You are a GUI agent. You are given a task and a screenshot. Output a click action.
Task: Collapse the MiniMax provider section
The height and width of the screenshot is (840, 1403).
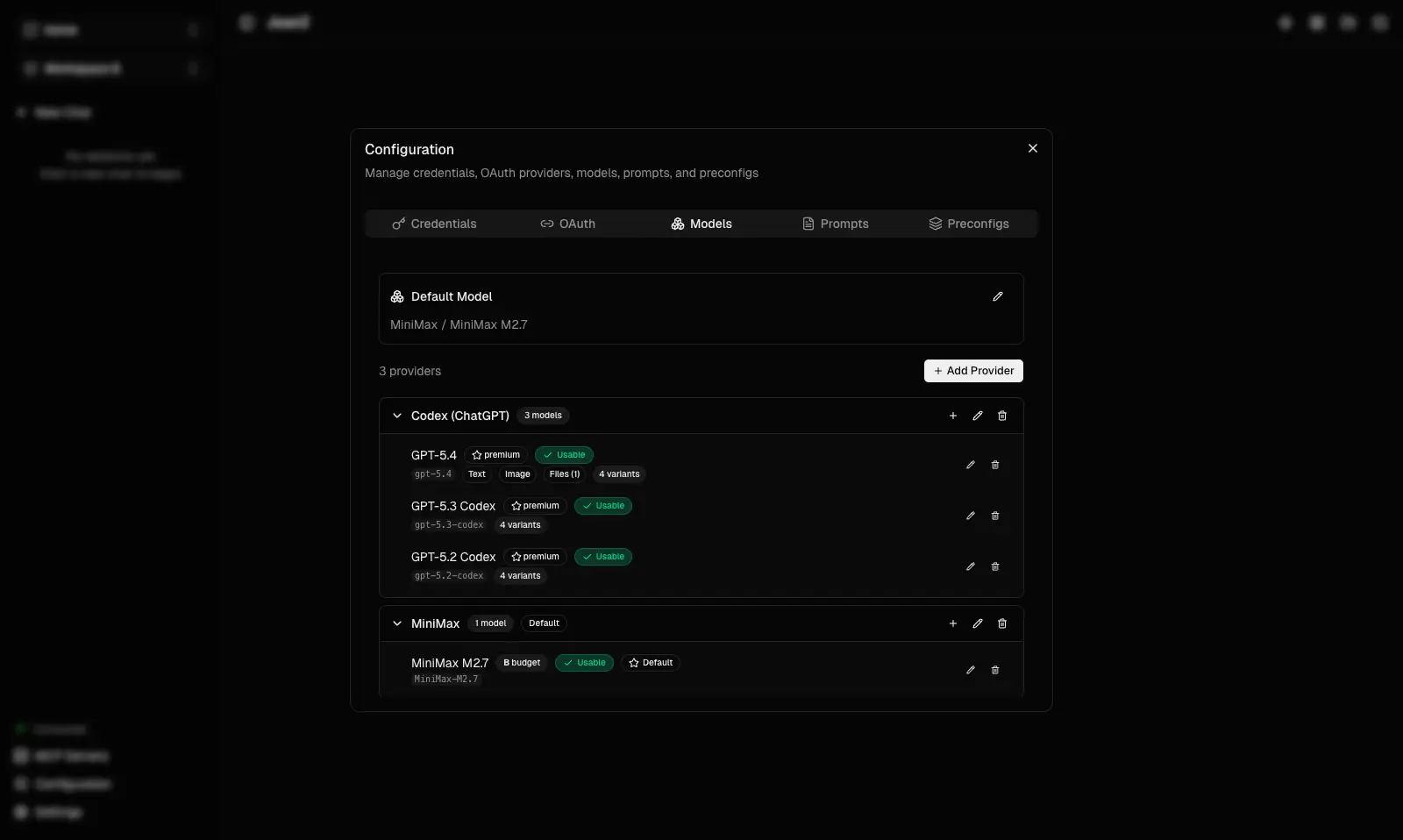(x=397, y=623)
